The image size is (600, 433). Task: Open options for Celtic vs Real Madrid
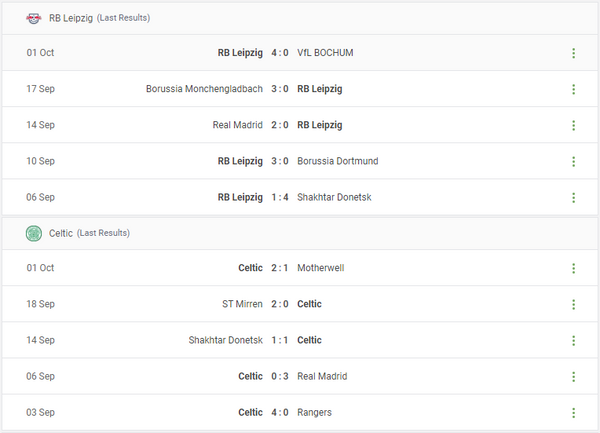pyautogui.click(x=573, y=376)
